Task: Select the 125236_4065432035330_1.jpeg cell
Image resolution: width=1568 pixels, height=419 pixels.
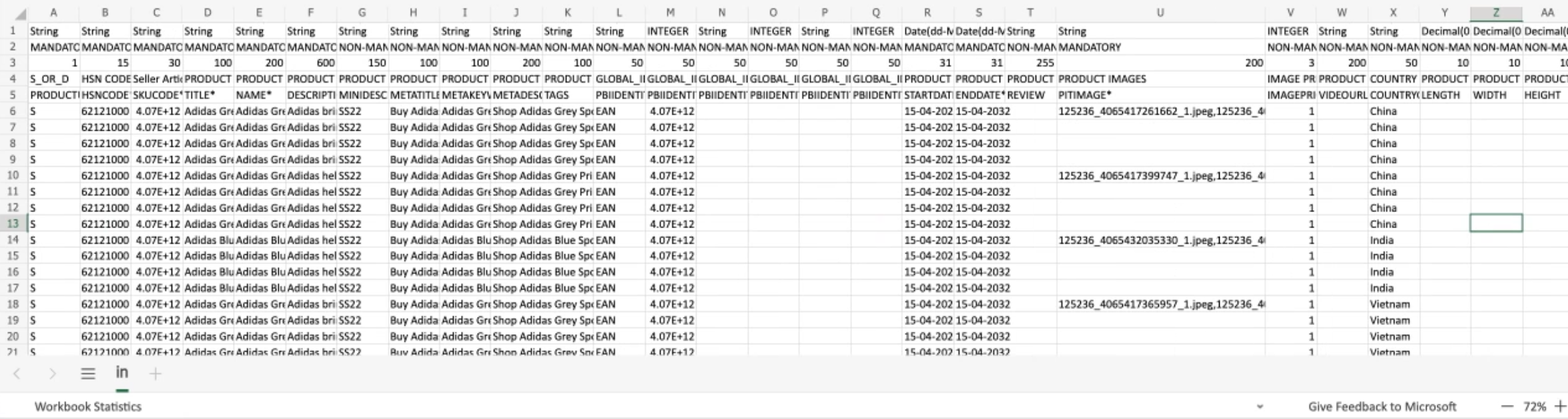Action: point(1161,240)
